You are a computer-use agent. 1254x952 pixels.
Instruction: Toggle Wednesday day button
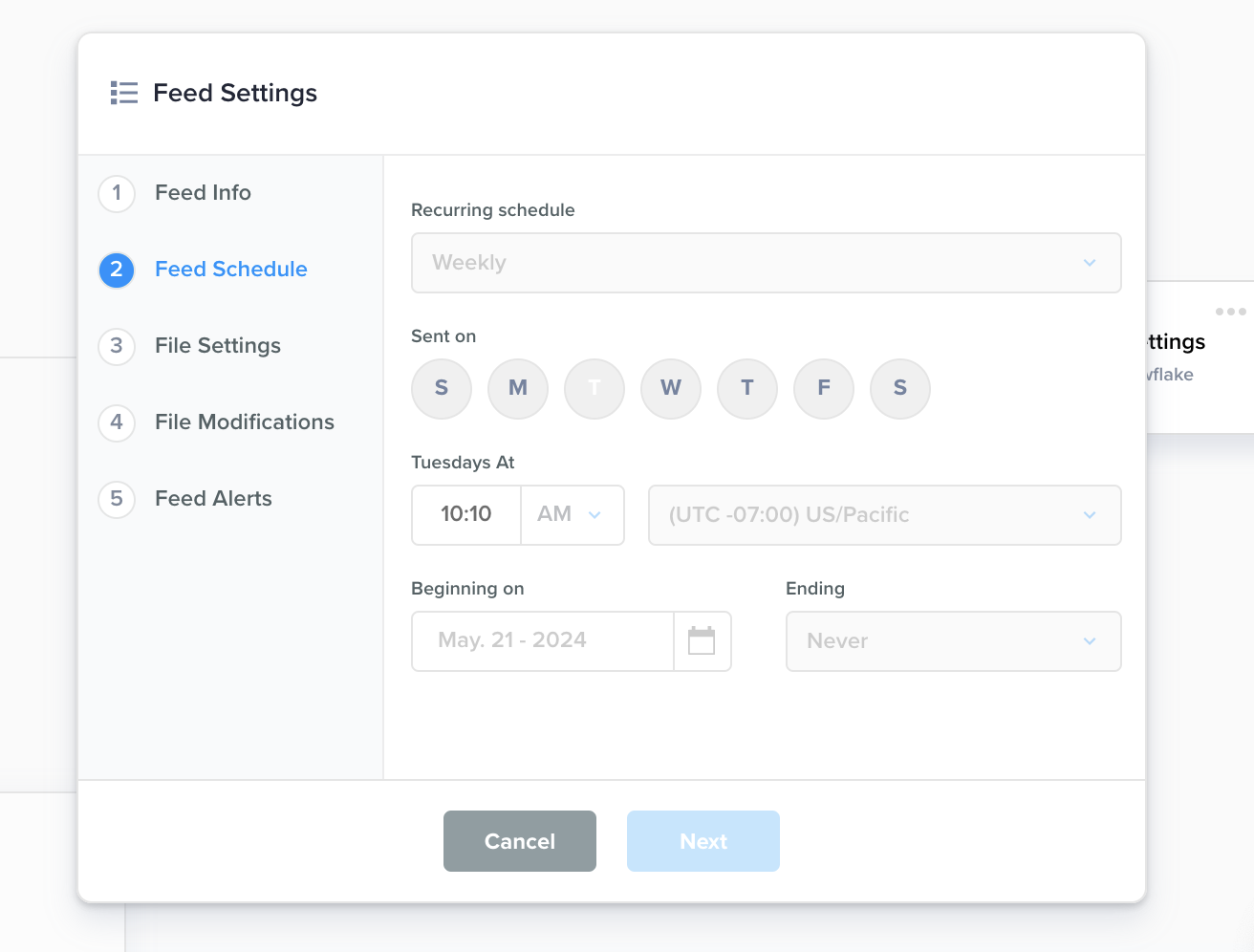tap(671, 389)
